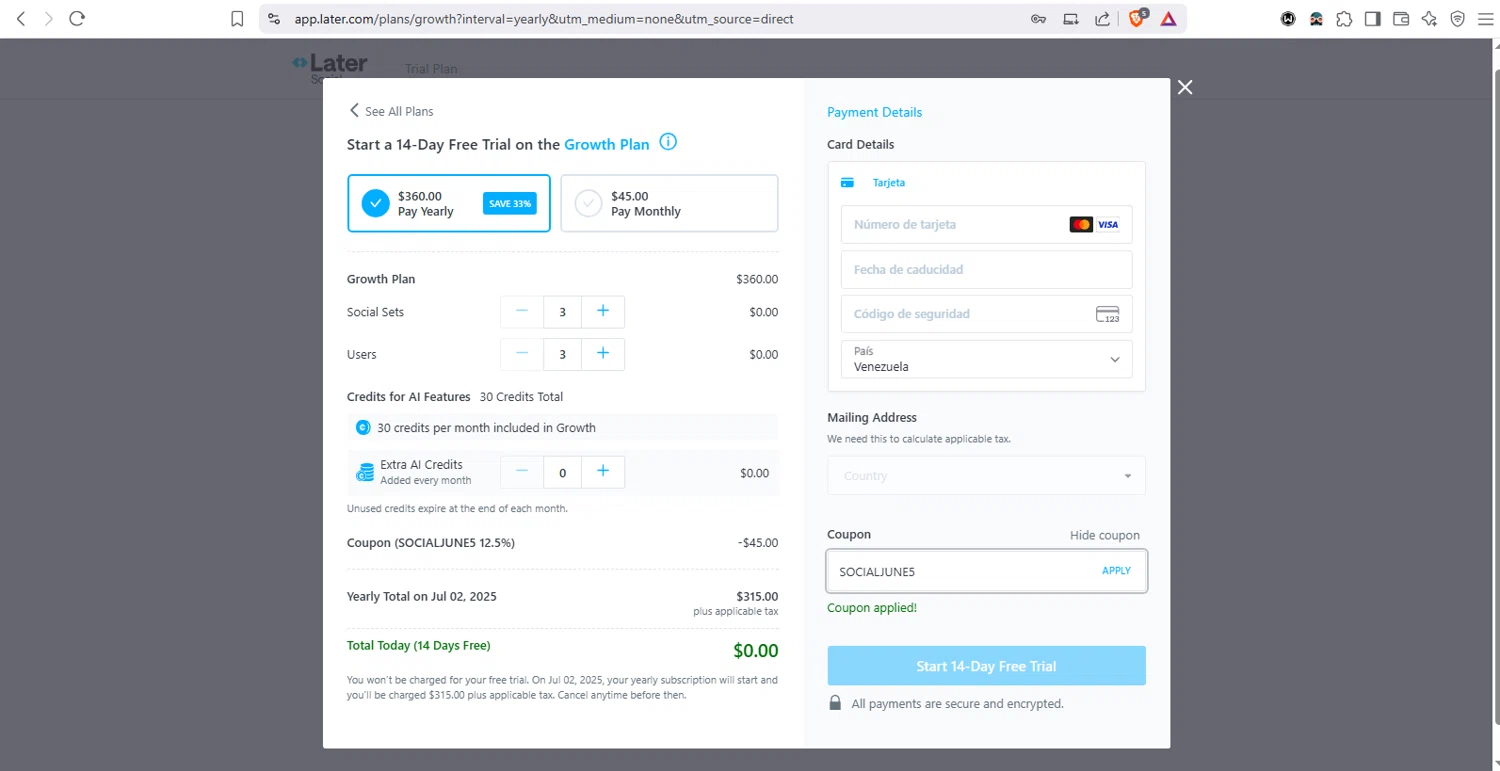Open Brave Rewards triangle icon
Screen dimensions: 1500x771
point(1168,18)
